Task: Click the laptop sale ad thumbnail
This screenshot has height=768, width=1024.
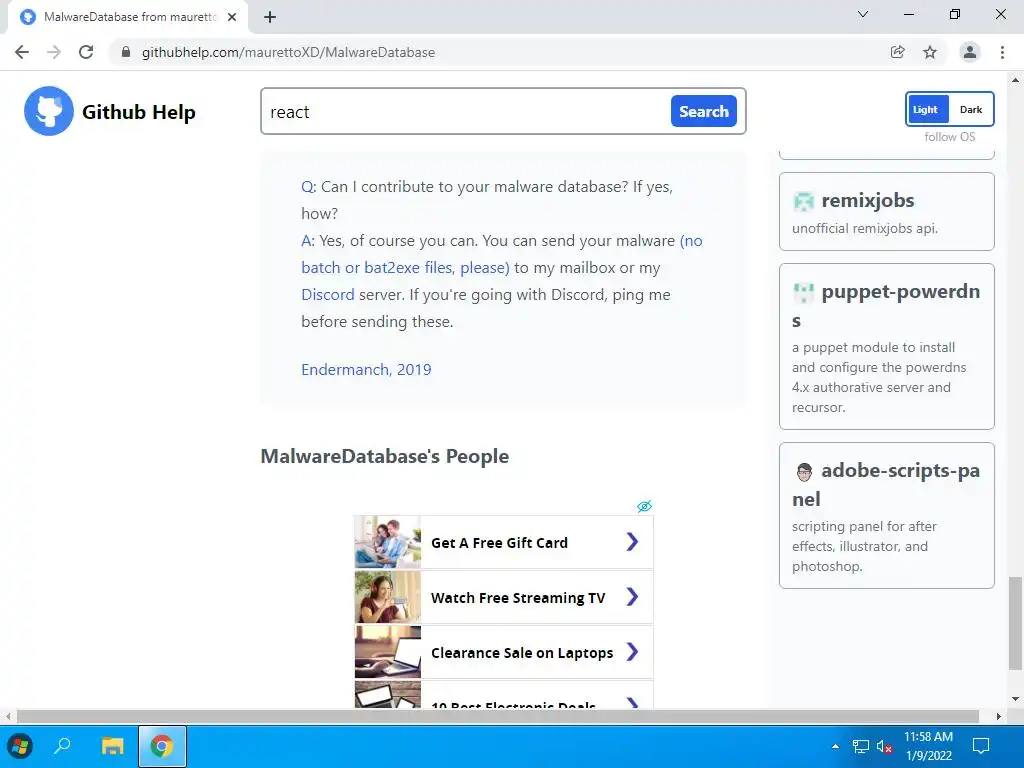Action: pyautogui.click(x=388, y=652)
